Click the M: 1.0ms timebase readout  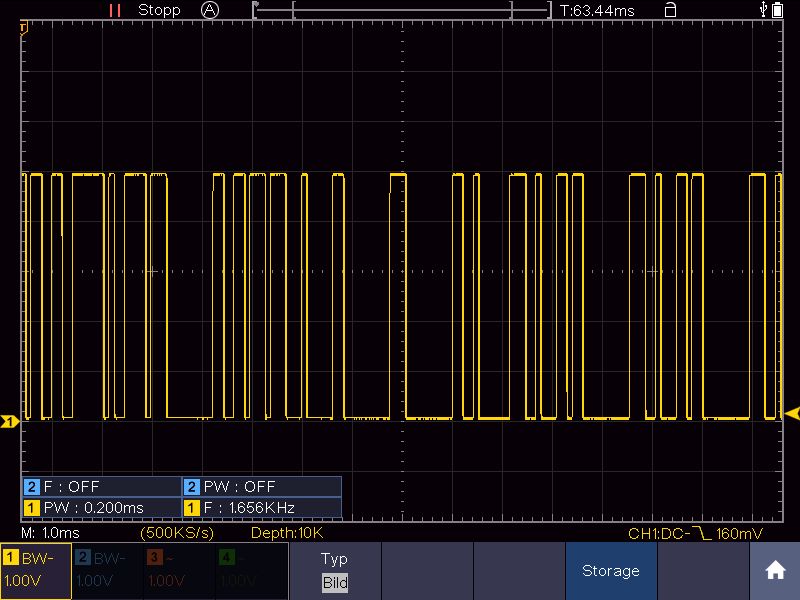pos(51,533)
